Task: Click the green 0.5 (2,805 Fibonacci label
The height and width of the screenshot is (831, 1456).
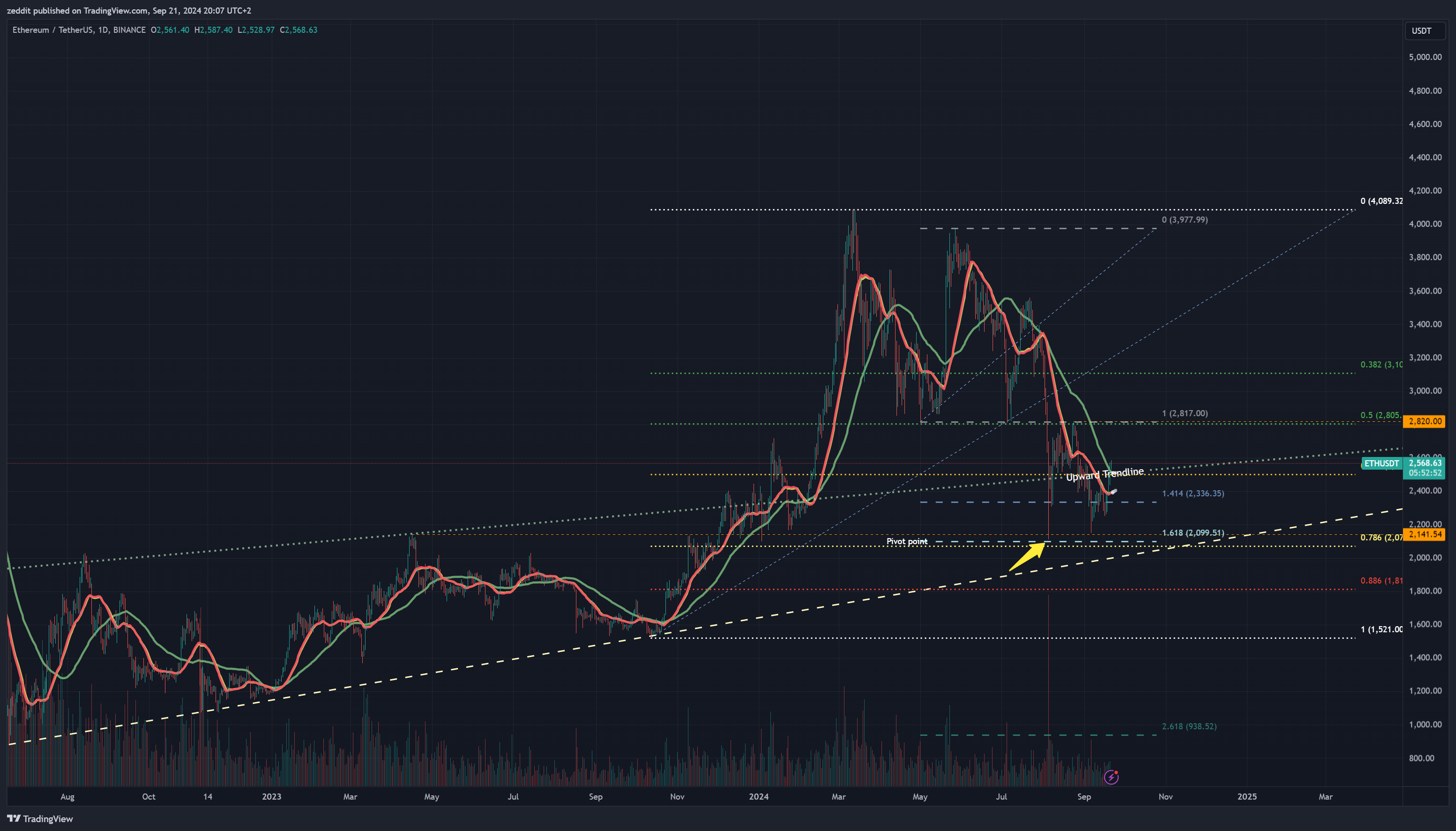Action: pyautogui.click(x=1381, y=415)
